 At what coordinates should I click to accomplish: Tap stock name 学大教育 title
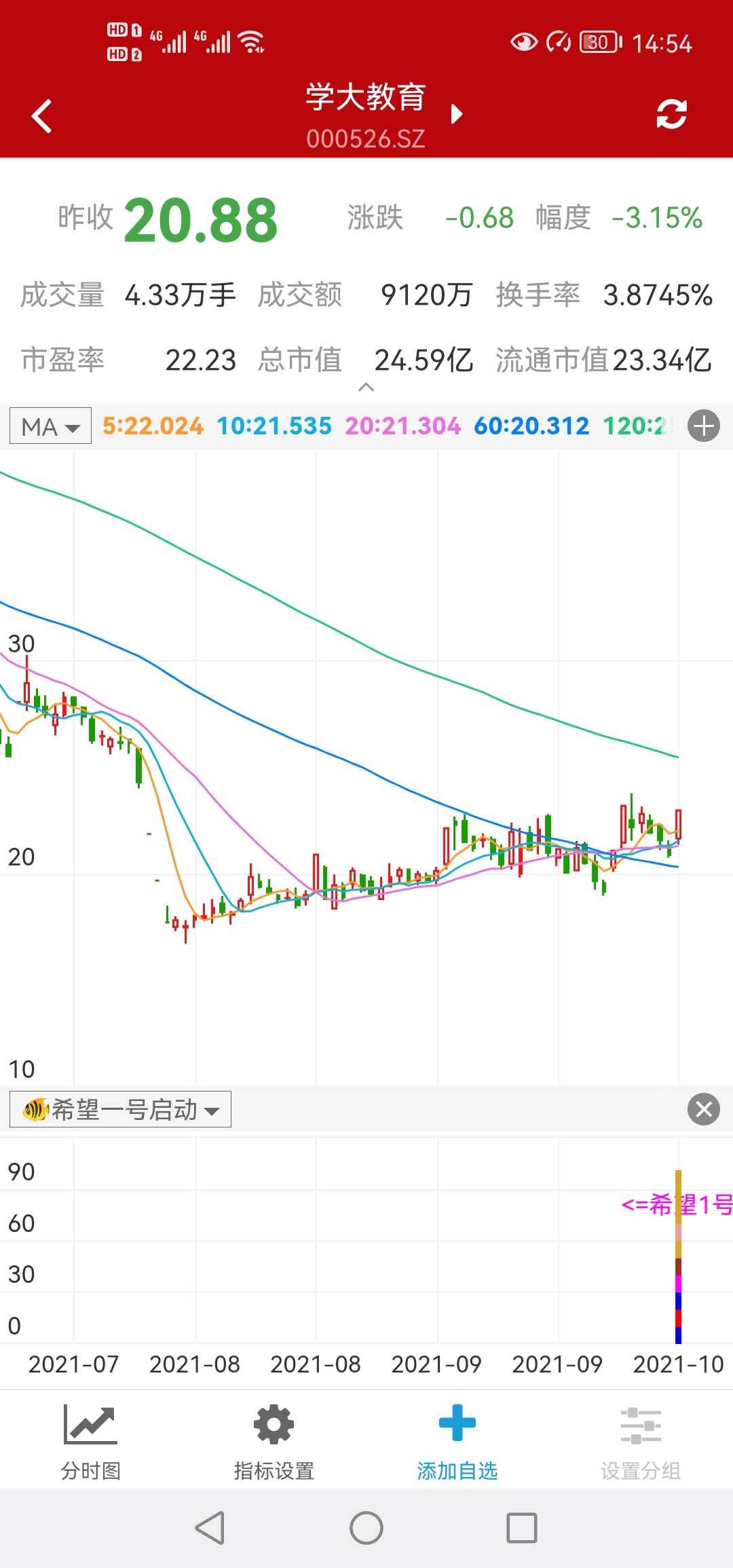tap(366, 97)
